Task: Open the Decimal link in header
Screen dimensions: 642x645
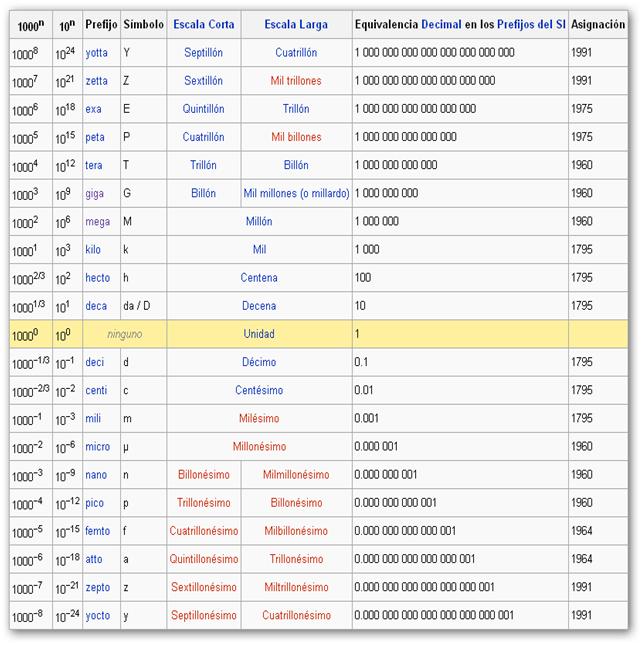Action: click(x=441, y=25)
